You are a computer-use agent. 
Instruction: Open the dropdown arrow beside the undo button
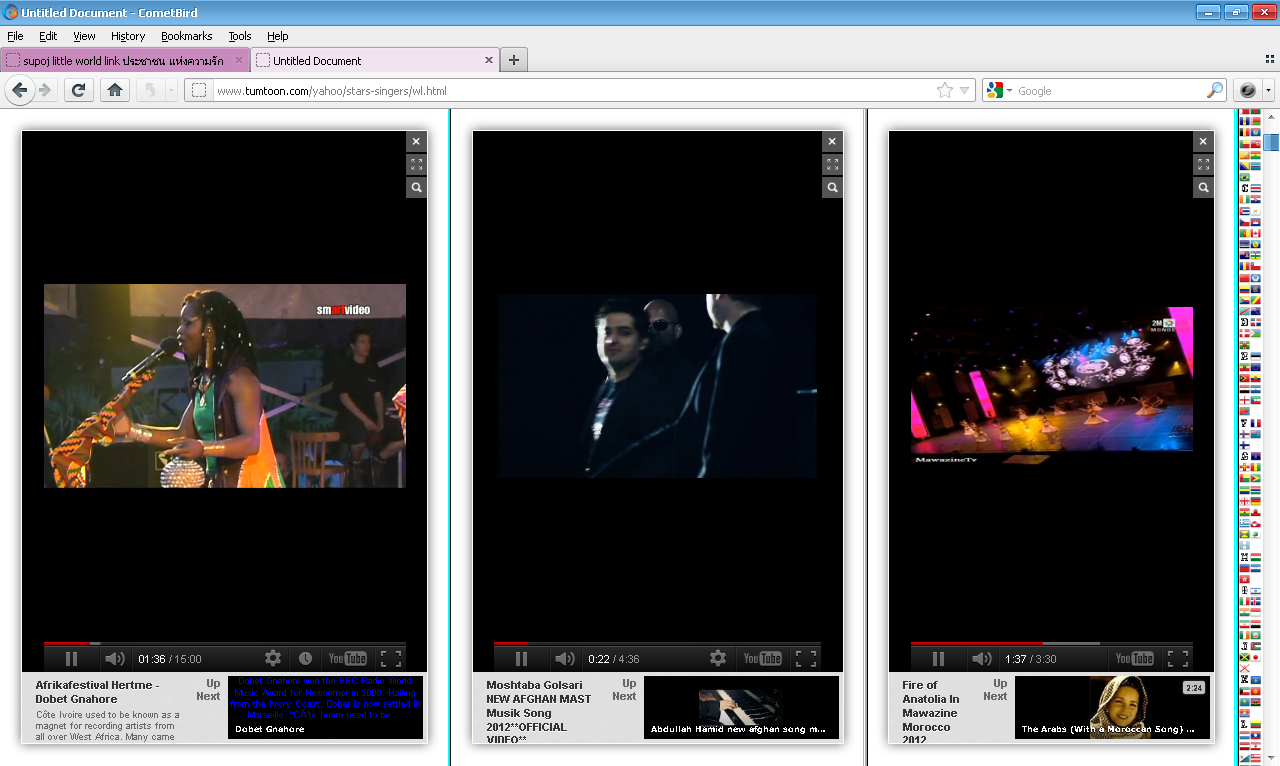(x=171, y=90)
